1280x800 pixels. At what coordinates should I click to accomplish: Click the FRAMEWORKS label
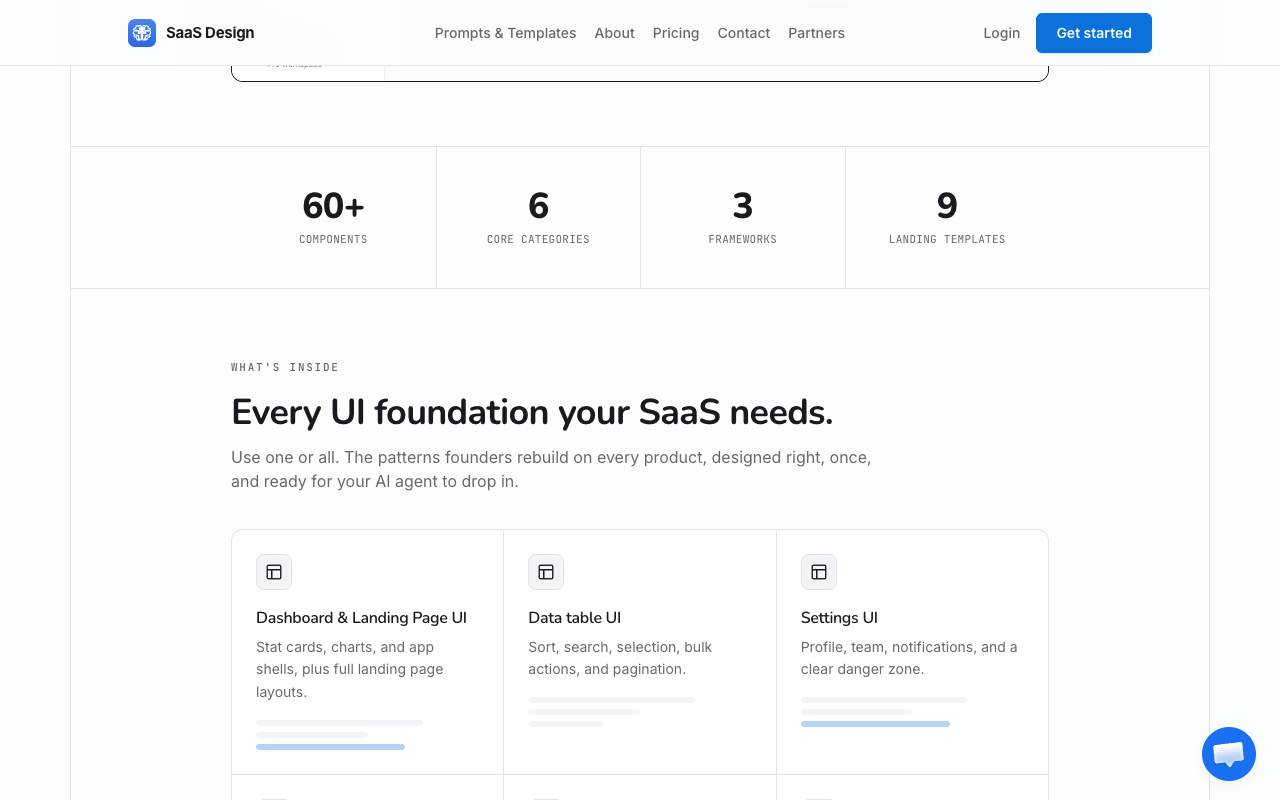(x=743, y=239)
